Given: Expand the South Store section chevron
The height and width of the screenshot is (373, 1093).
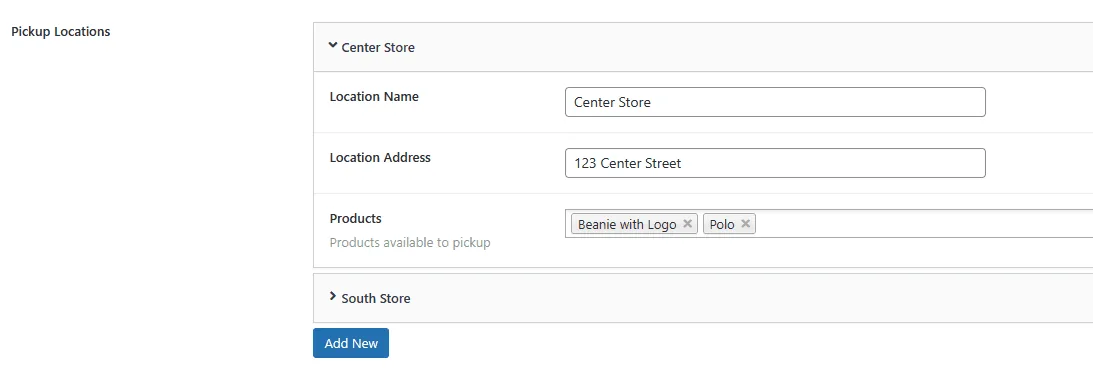Looking at the screenshot, I should click(333, 296).
